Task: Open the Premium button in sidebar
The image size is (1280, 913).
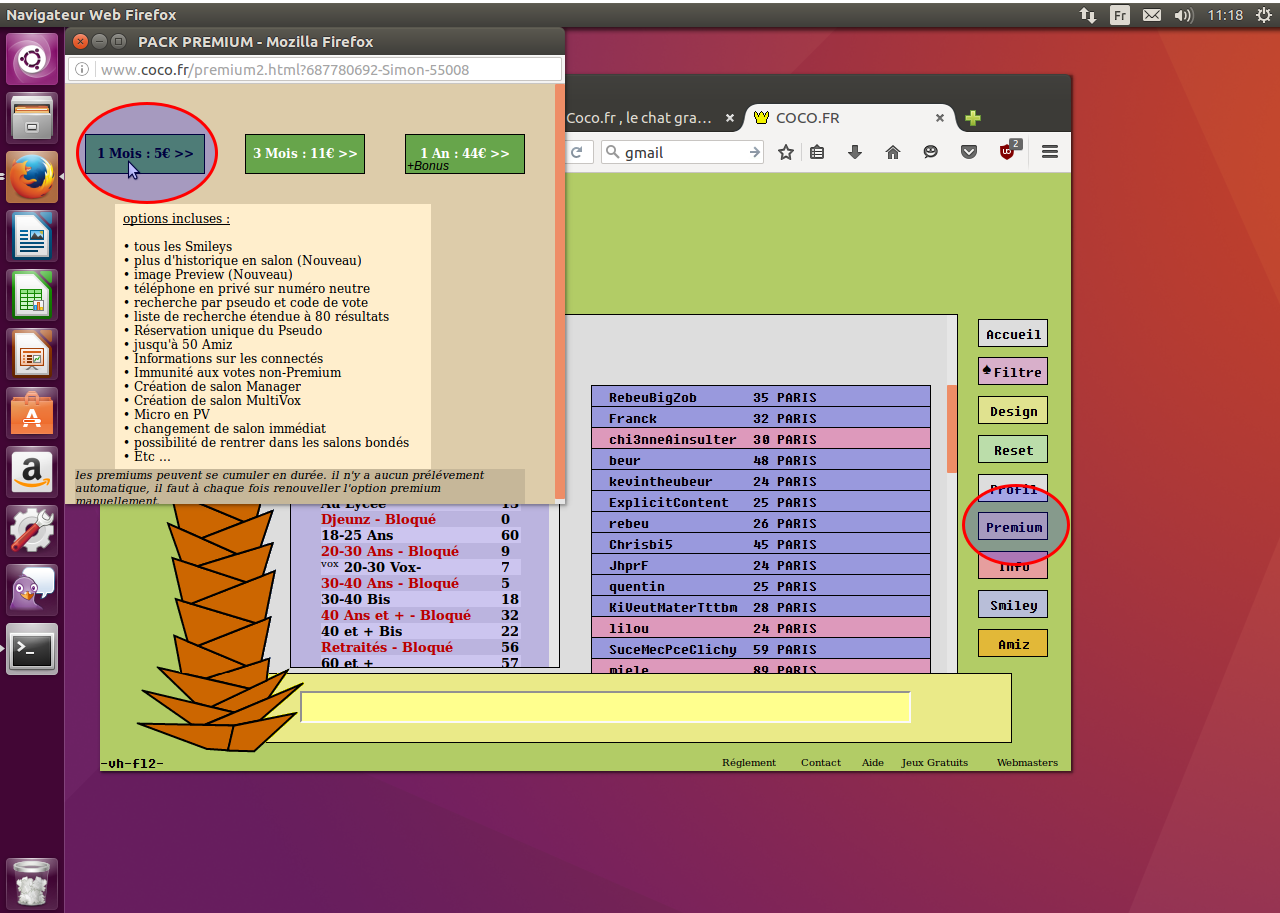Action: point(1013,527)
